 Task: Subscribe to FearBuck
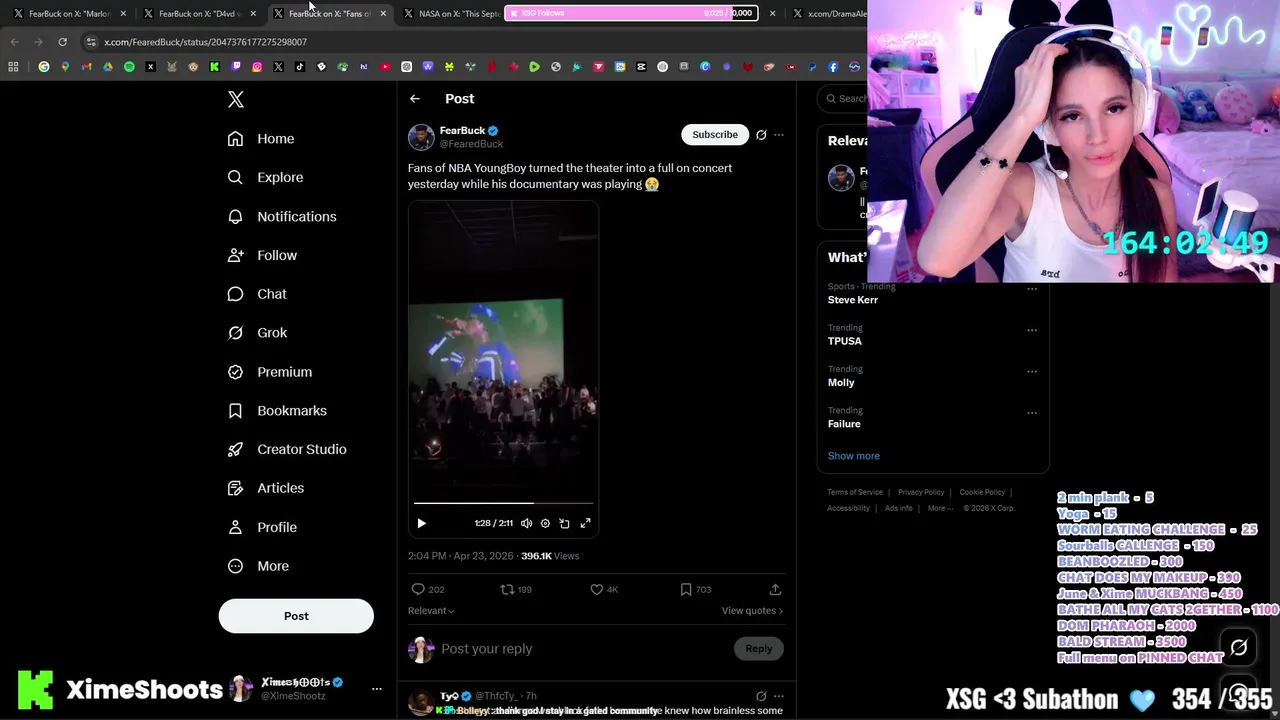click(715, 134)
